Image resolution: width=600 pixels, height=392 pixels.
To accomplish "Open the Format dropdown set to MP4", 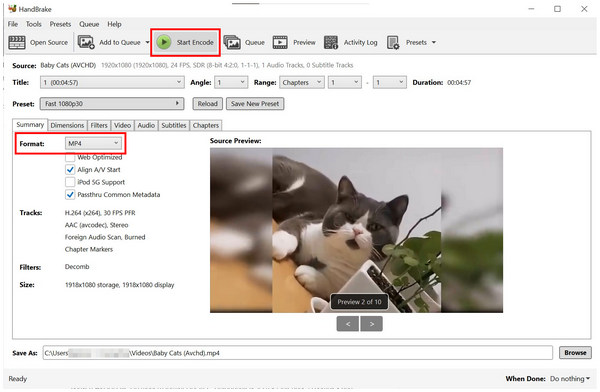I will pyautogui.click(x=93, y=143).
